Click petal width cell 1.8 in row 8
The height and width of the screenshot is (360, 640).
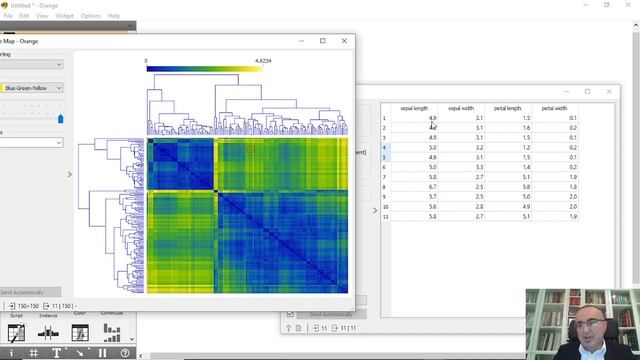554,187
